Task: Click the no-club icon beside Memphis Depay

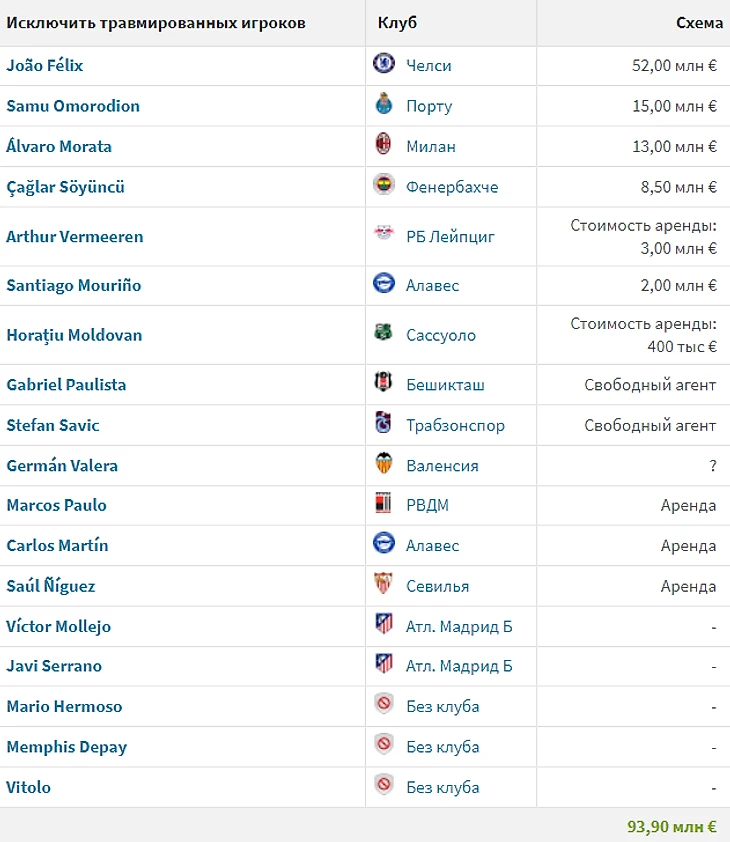Action: click(x=384, y=746)
